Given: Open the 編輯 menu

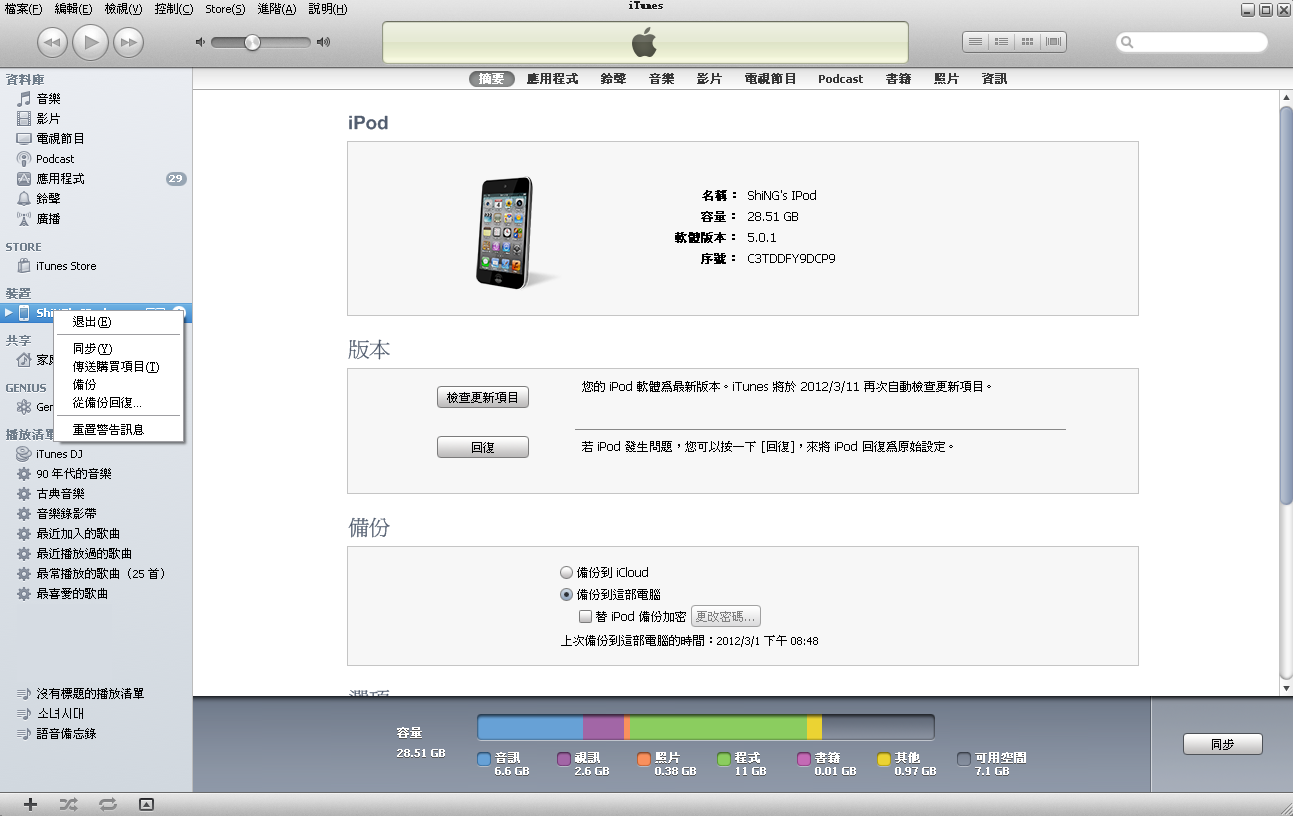Looking at the screenshot, I should tap(74, 9).
